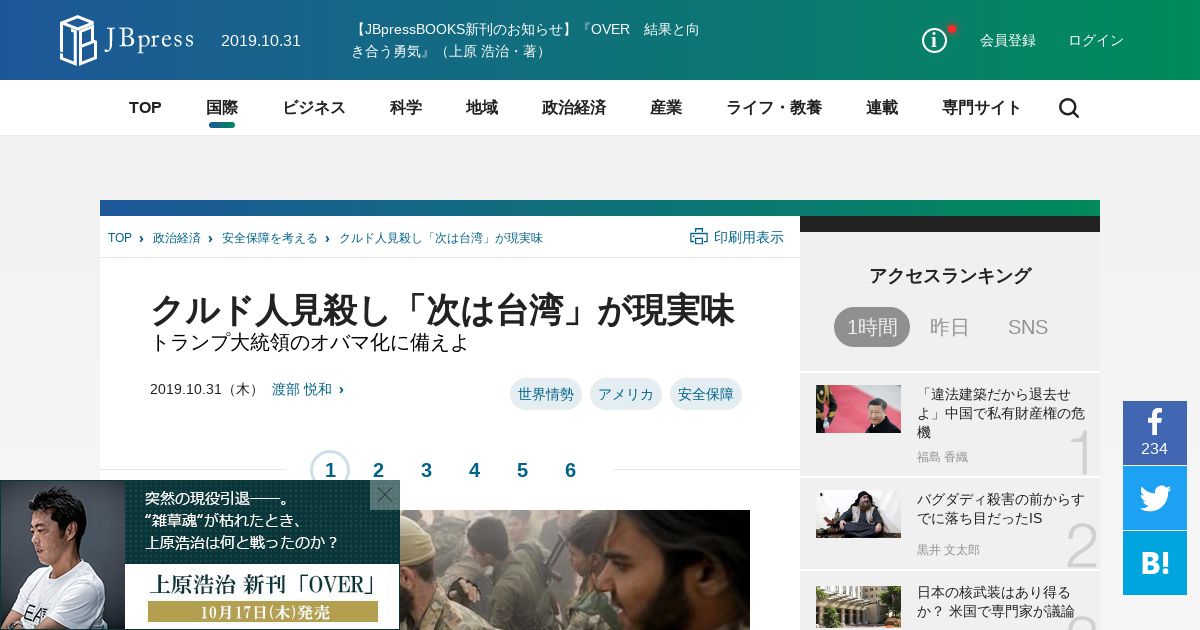Open the Baghdadi ranking thumbnail
The image size is (1200, 630).
tap(858, 514)
